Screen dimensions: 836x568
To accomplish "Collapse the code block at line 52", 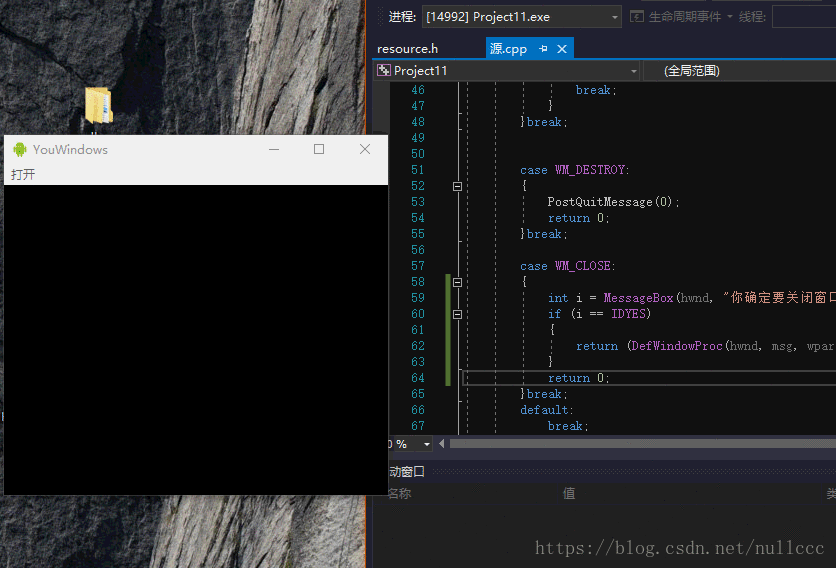I will [x=457, y=186].
